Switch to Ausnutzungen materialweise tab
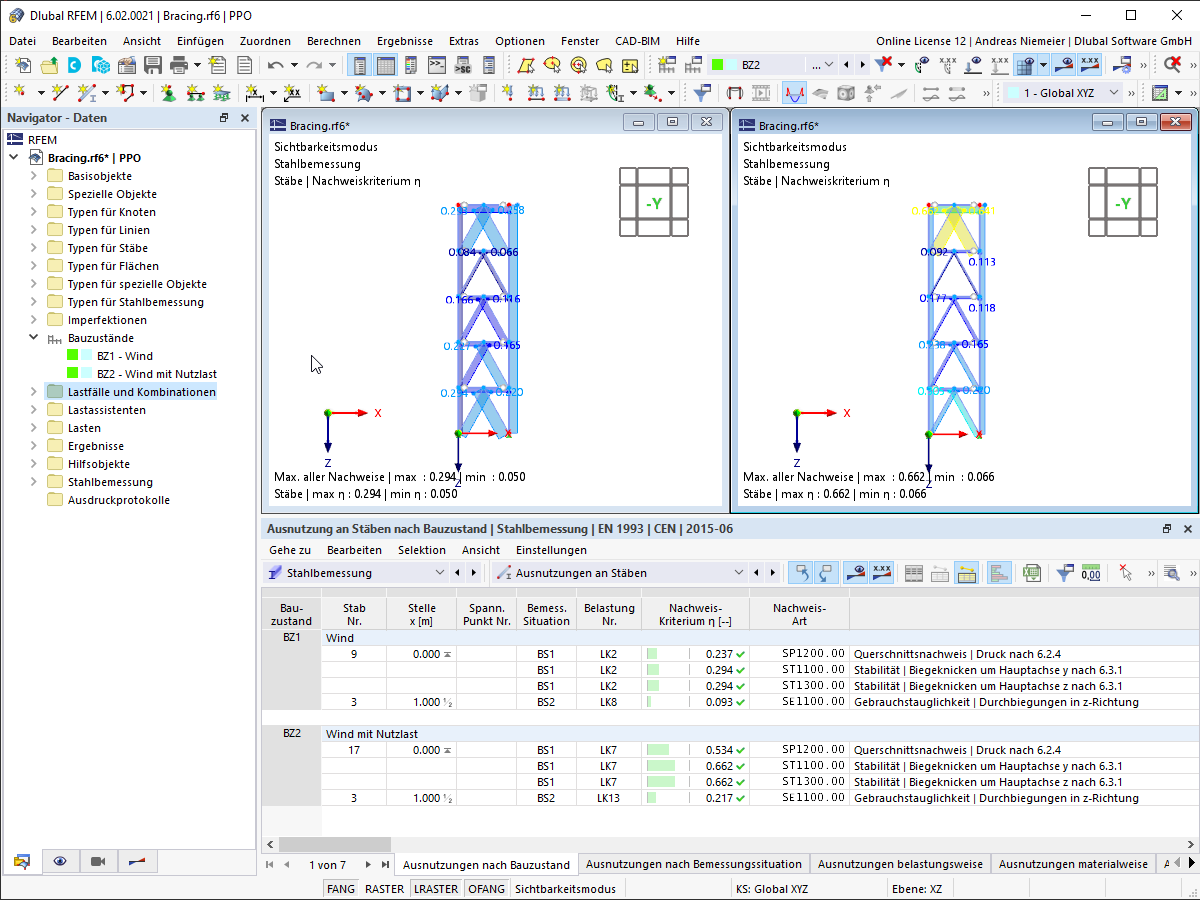The height and width of the screenshot is (900, 1200). click(1073, 864)
